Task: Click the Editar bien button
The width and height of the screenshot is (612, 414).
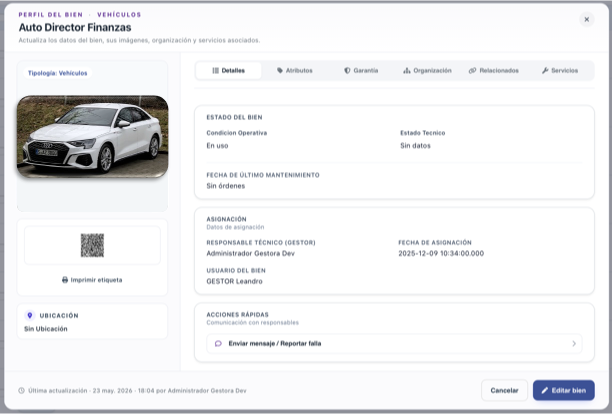Action: click(564, 390)
